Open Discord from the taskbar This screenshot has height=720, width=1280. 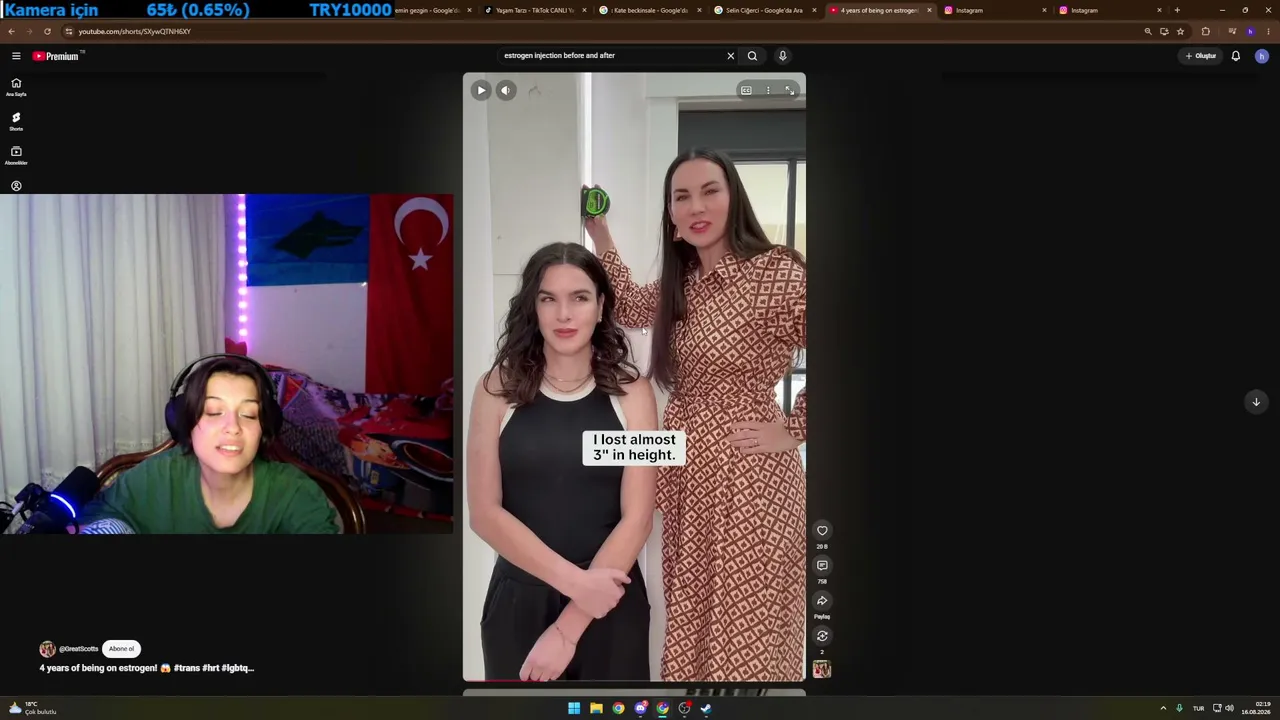click(x=641, y=708)
